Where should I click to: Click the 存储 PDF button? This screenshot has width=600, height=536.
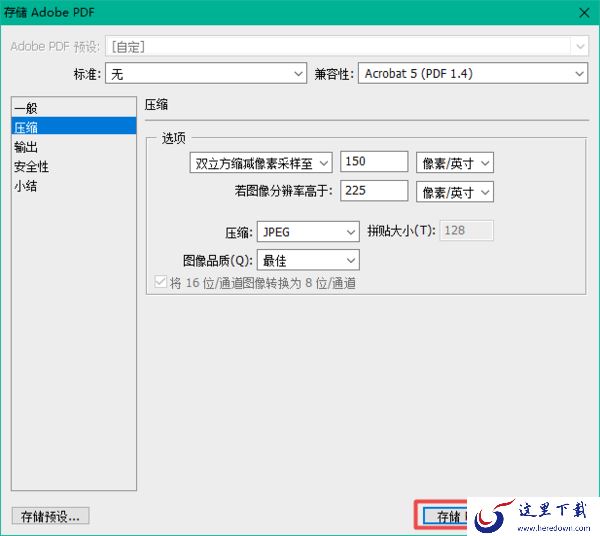click(445, 516)
